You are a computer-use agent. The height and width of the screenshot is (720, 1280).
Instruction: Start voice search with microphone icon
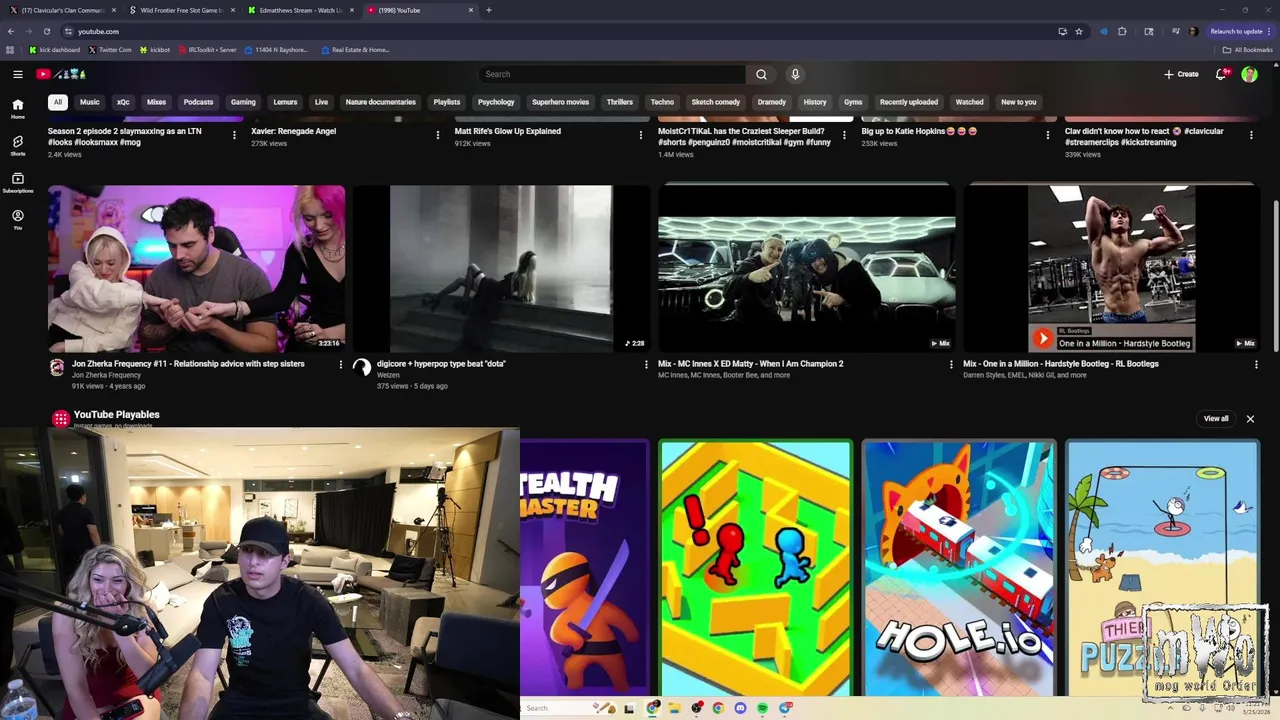[x=795, y=74]
